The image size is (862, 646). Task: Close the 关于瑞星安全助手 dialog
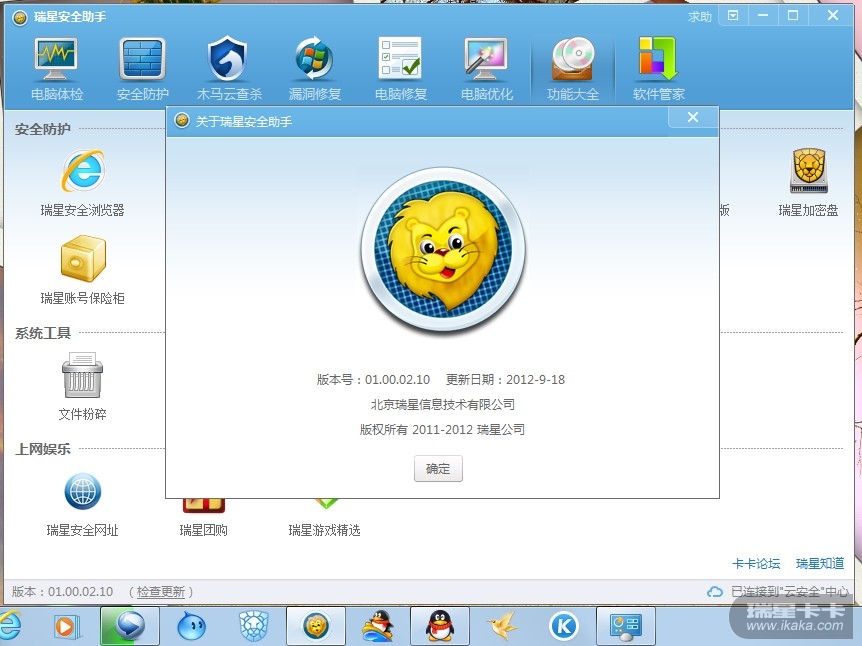pos(693,117)
